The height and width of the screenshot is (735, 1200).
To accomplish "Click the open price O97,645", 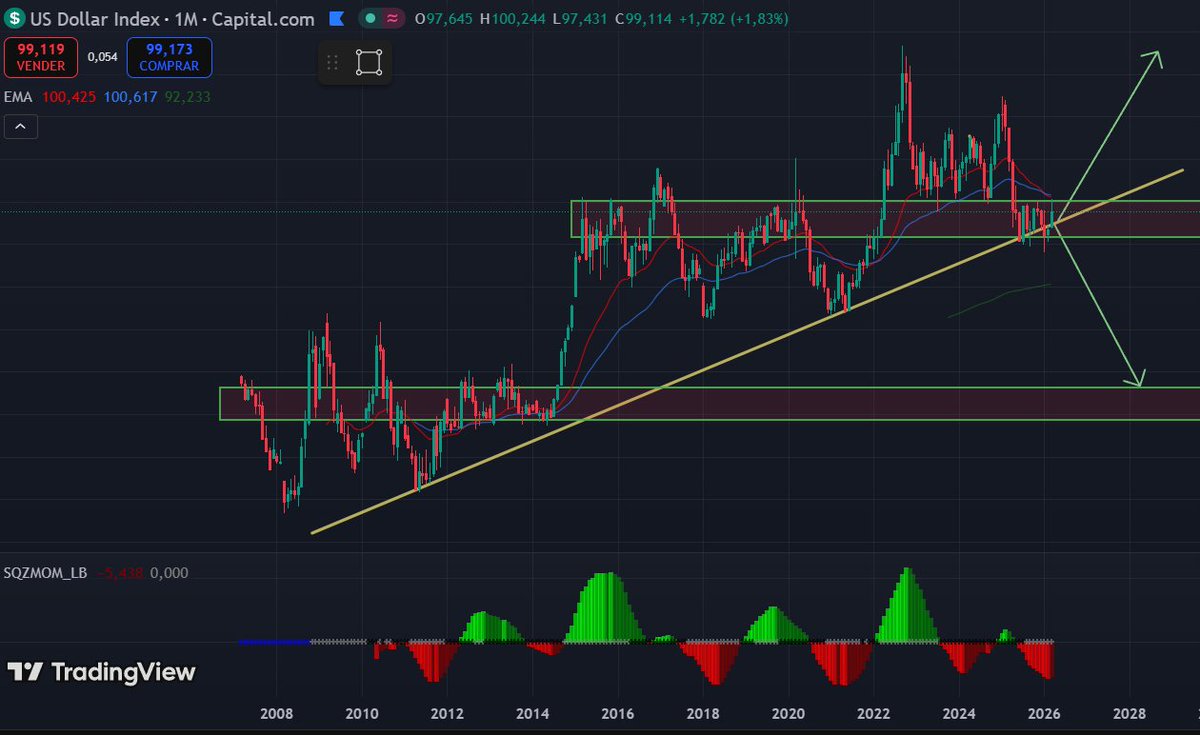I will point(444,18).
